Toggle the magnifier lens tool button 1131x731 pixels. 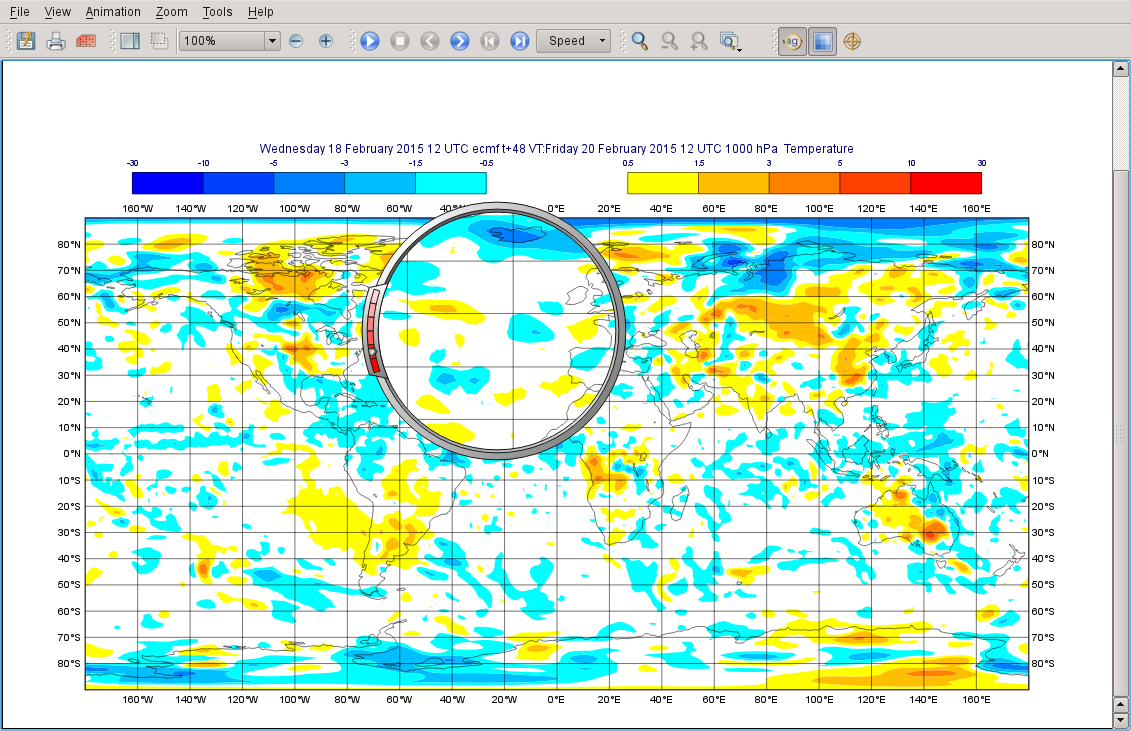click(x=792, y=42)
